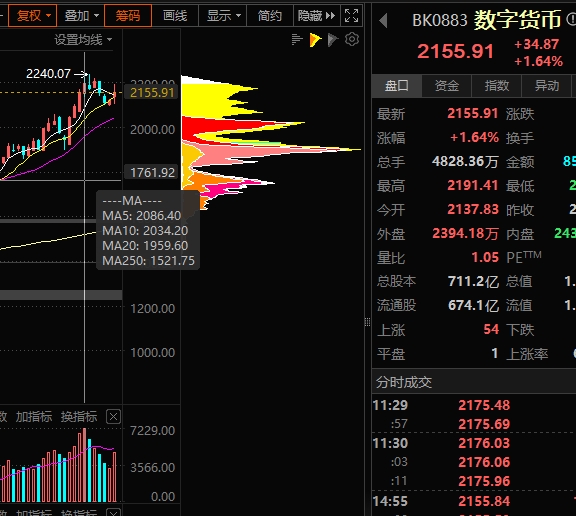Screen dimensions: 576x516
Task: Select the gray flame chip view icon
Action: [x=332, y=39]
